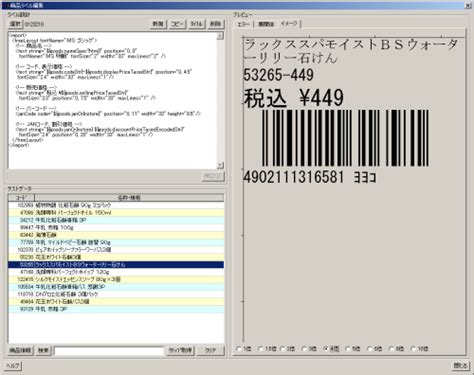The width and height of the screenshot is (474, 375).
Task: Click the タイトル button
Action: [196, 24]
